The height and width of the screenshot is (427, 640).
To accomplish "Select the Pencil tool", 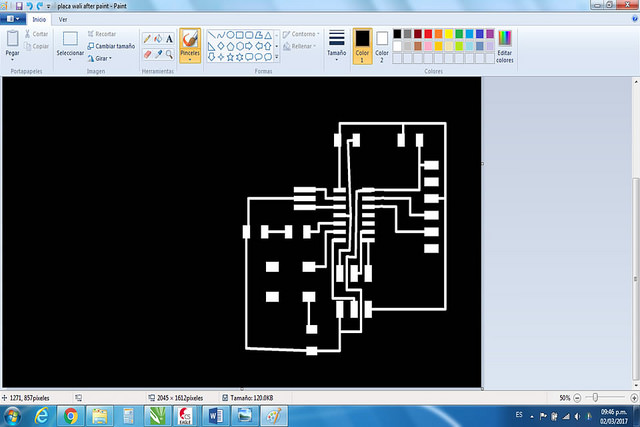I will point(147,39).
